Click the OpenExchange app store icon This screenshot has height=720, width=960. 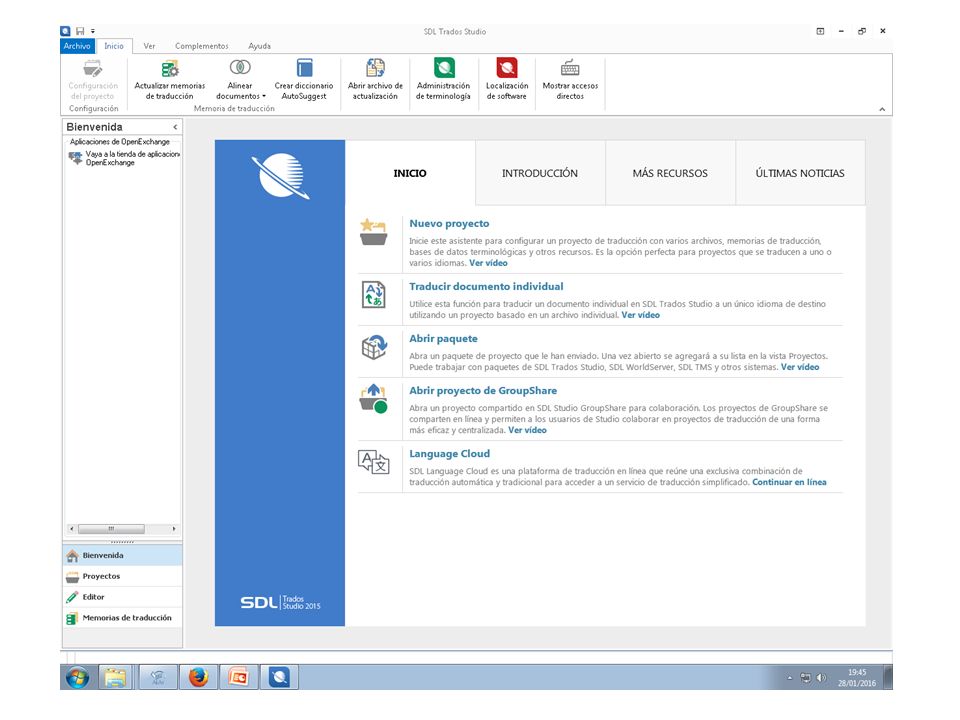click(75, 158)
